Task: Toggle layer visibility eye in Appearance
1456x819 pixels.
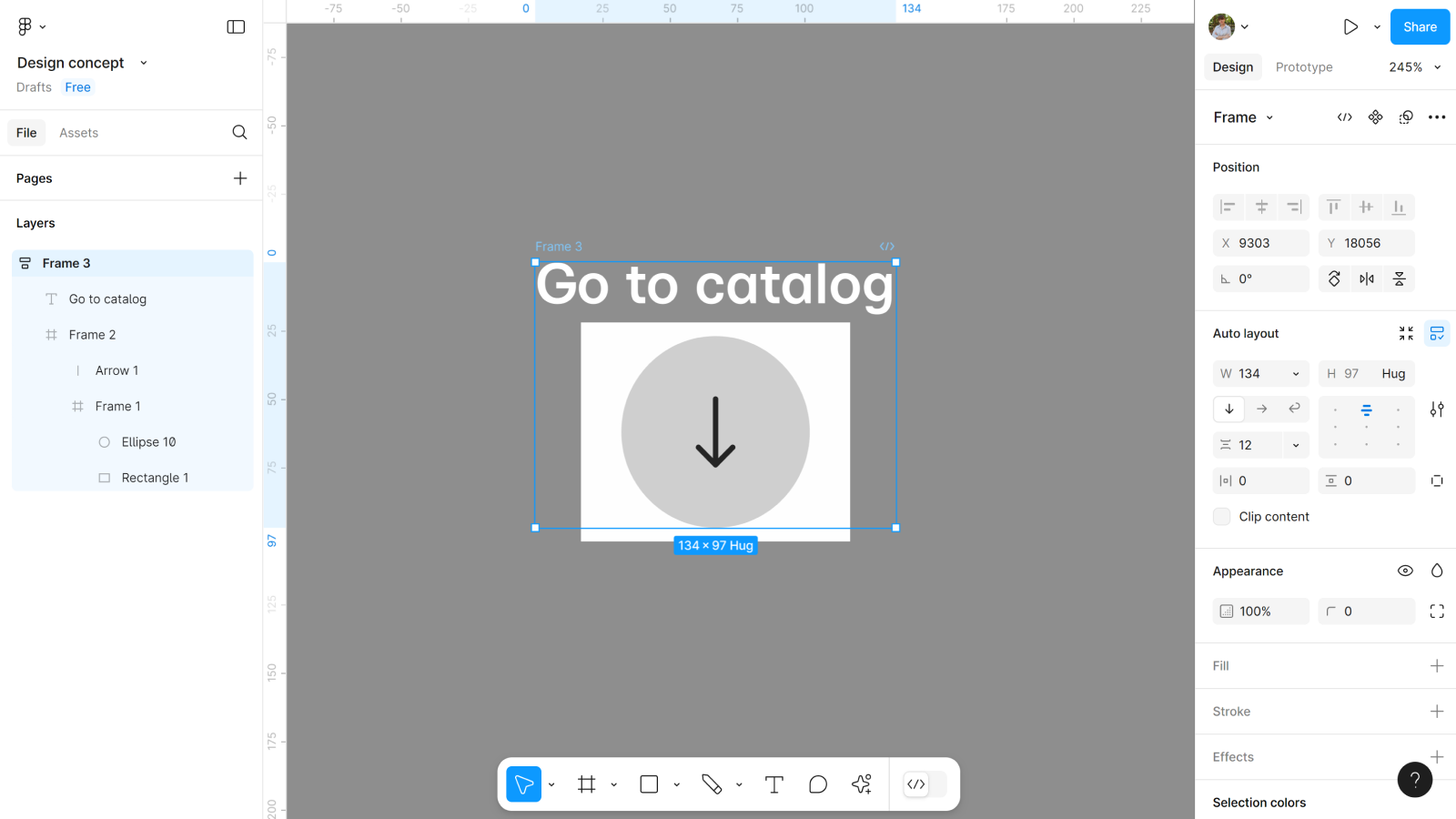Action: click(1405, 571)
